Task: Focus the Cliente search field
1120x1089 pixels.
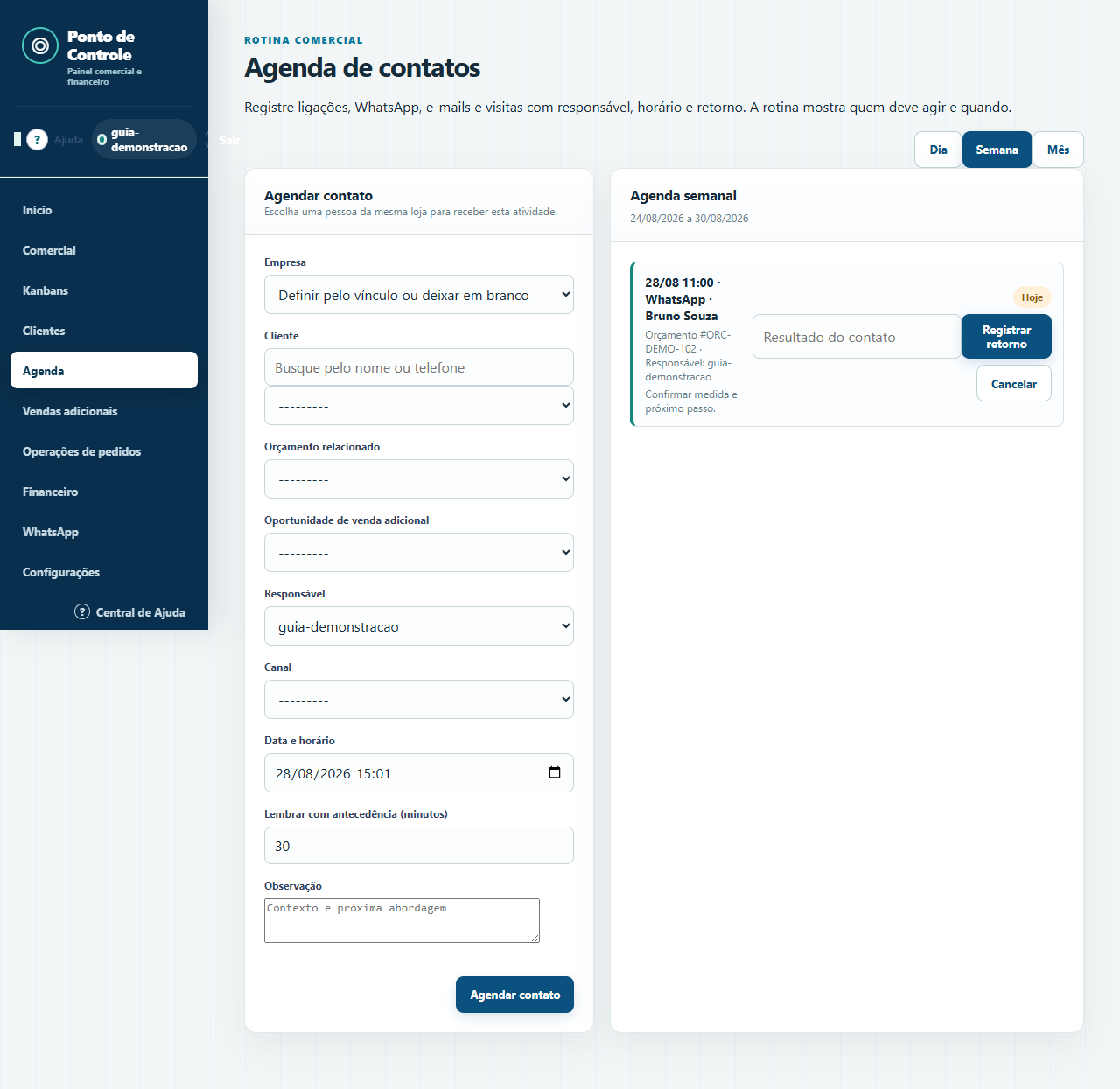Action: coord(419,367)
